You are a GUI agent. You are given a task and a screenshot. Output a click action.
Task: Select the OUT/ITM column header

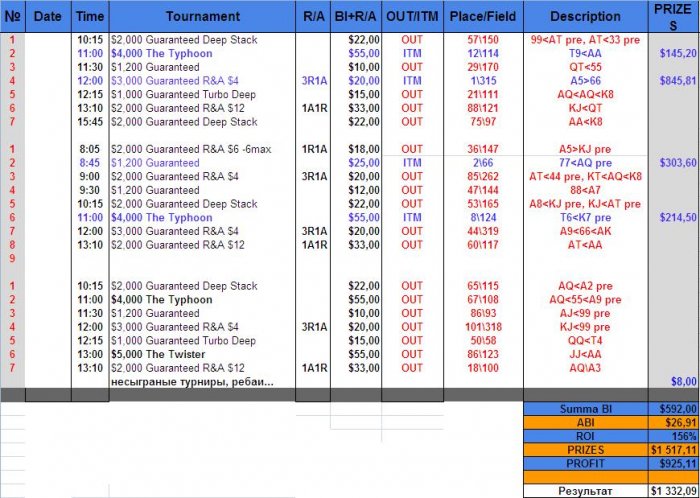click(x=412, y=17)
